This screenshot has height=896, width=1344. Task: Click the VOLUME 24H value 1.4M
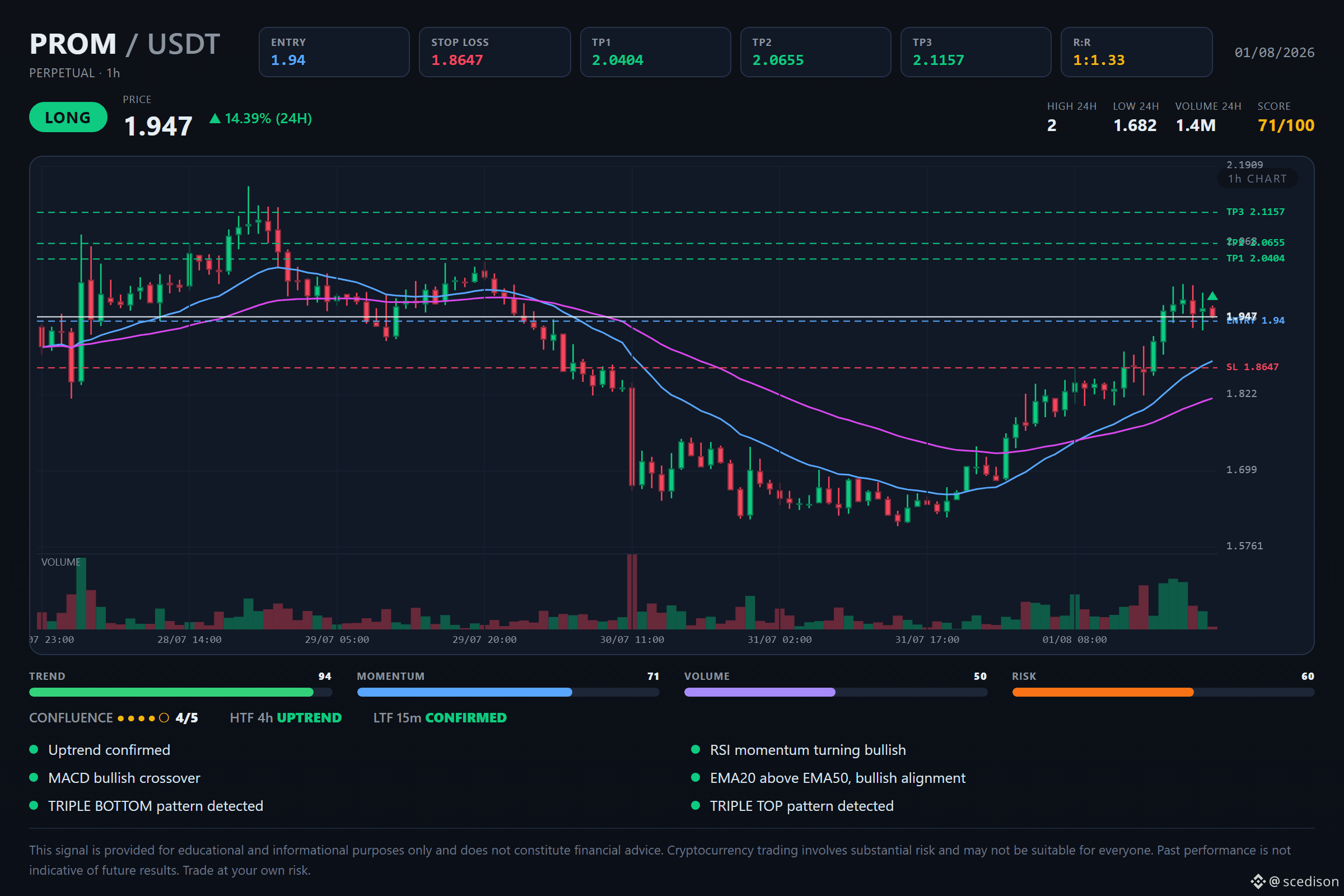pyautogui.click(x=1196, y=125)
